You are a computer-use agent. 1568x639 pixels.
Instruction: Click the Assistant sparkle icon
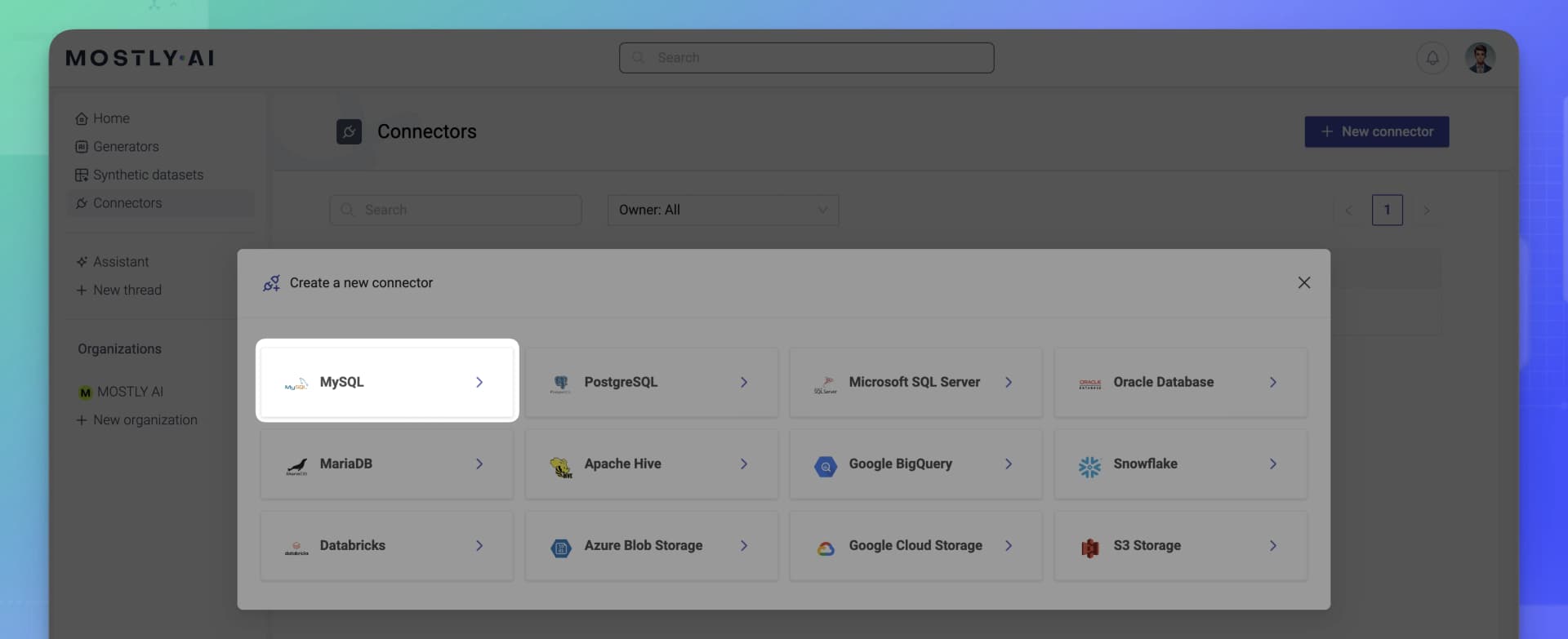coord(82,262)
